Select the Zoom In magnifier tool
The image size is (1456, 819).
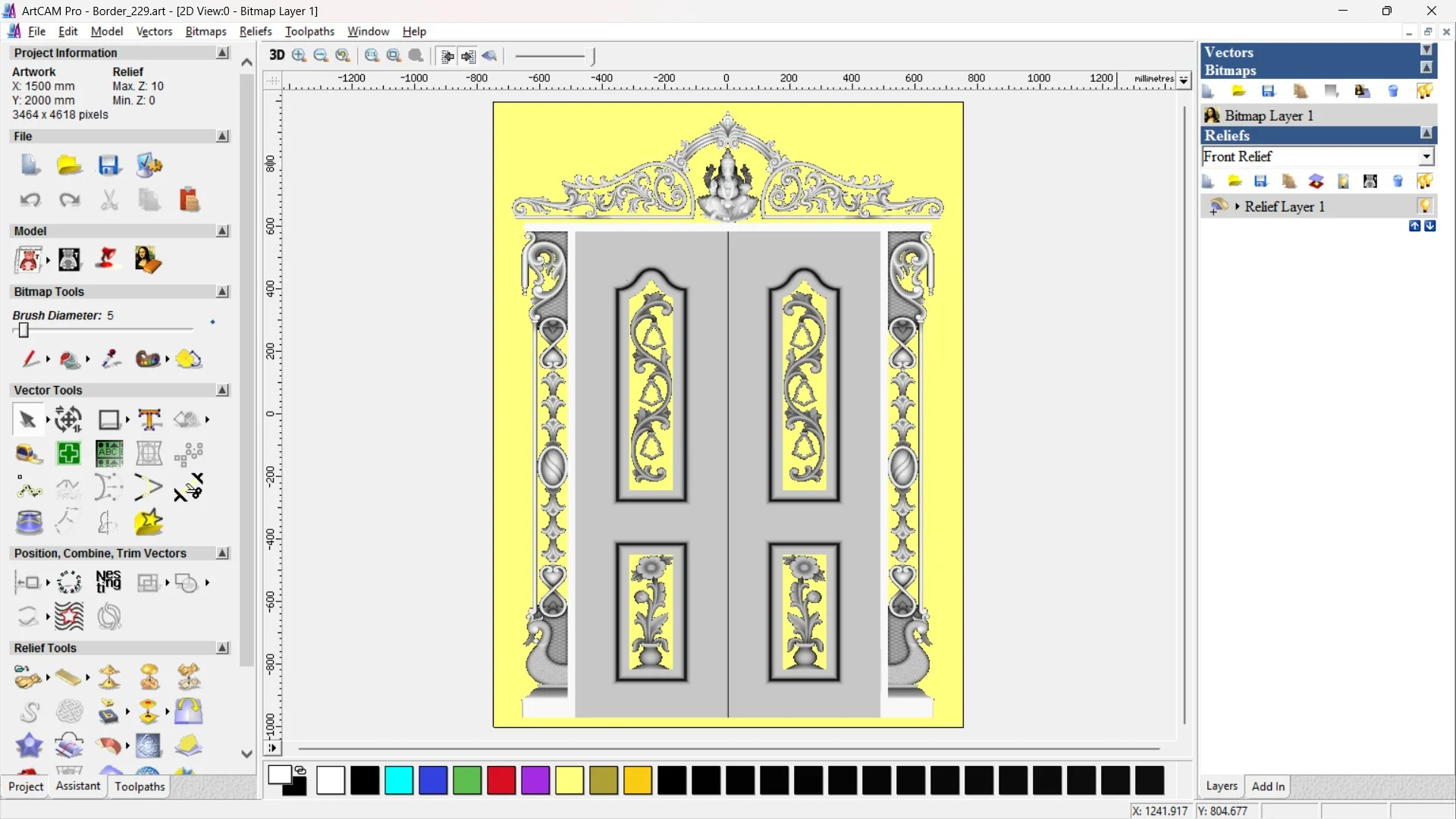[299, 55]
